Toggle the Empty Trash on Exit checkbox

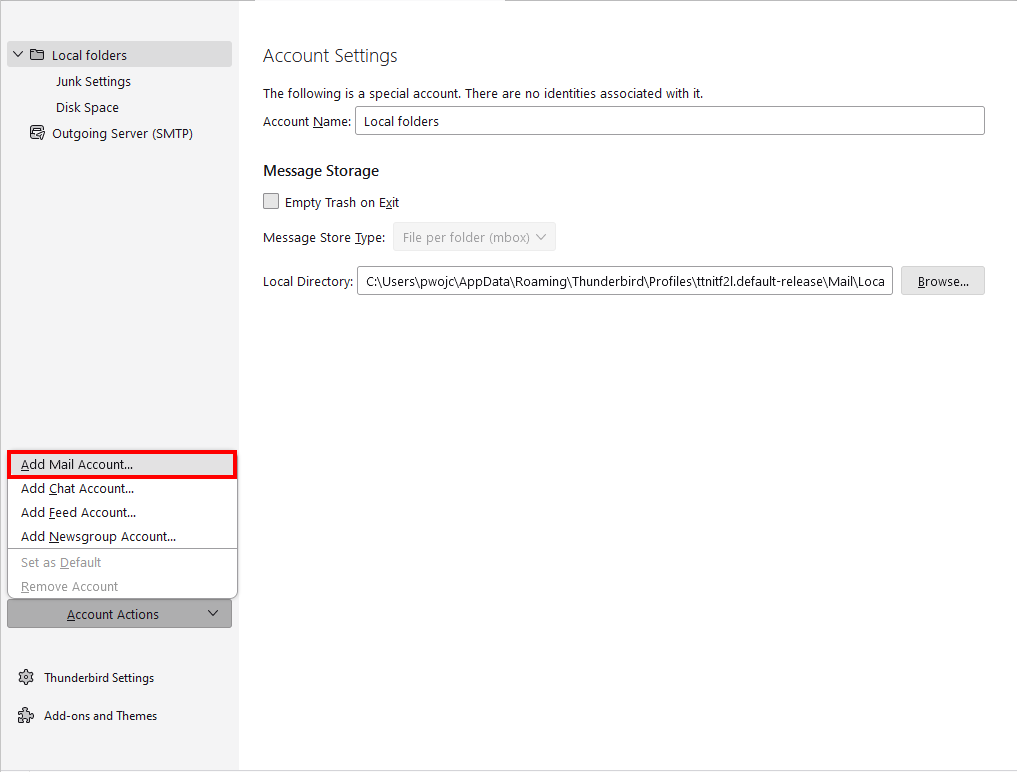click(x=271, y=202)
